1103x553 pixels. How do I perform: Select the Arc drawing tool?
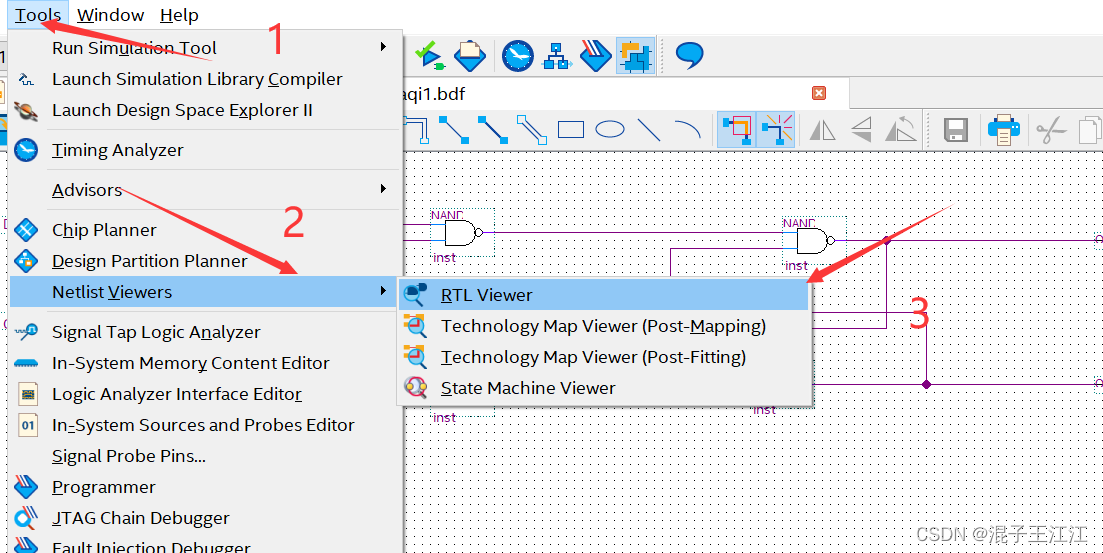[x=687, y=129]
